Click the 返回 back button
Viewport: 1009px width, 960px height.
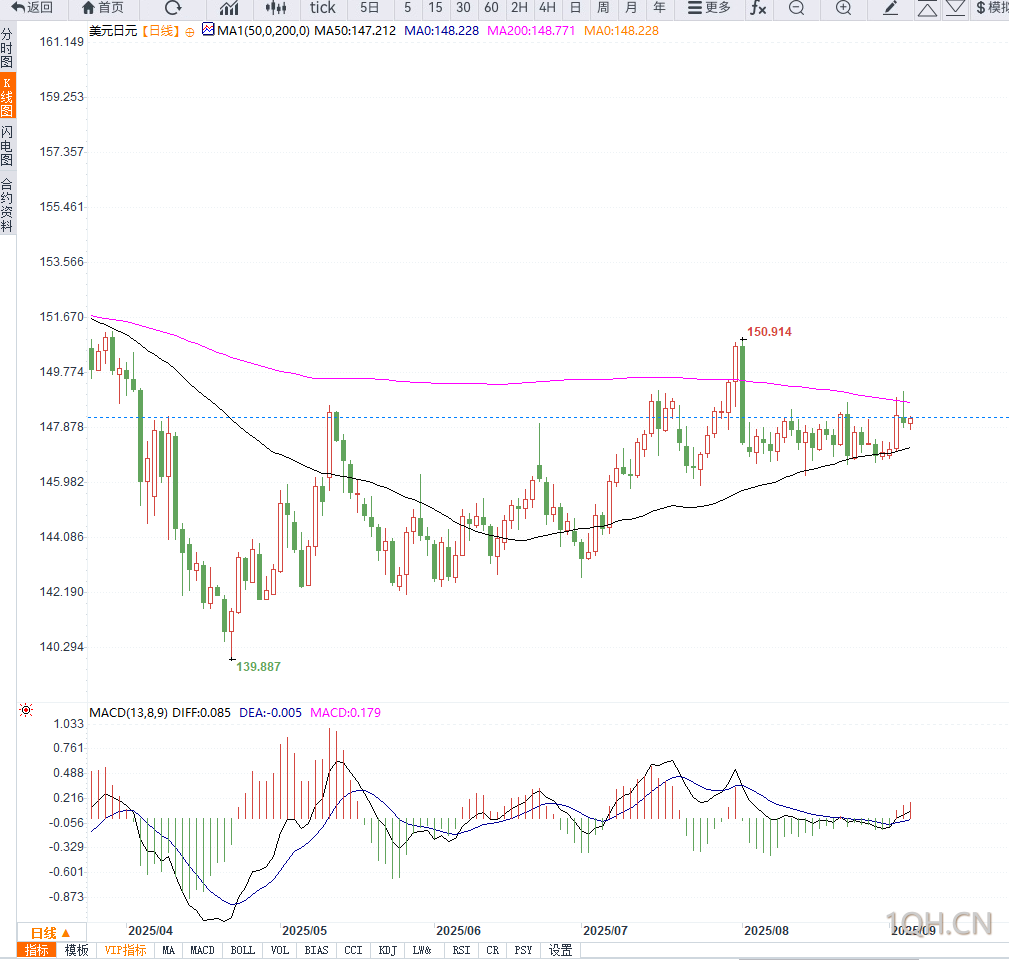pos(32,8)
